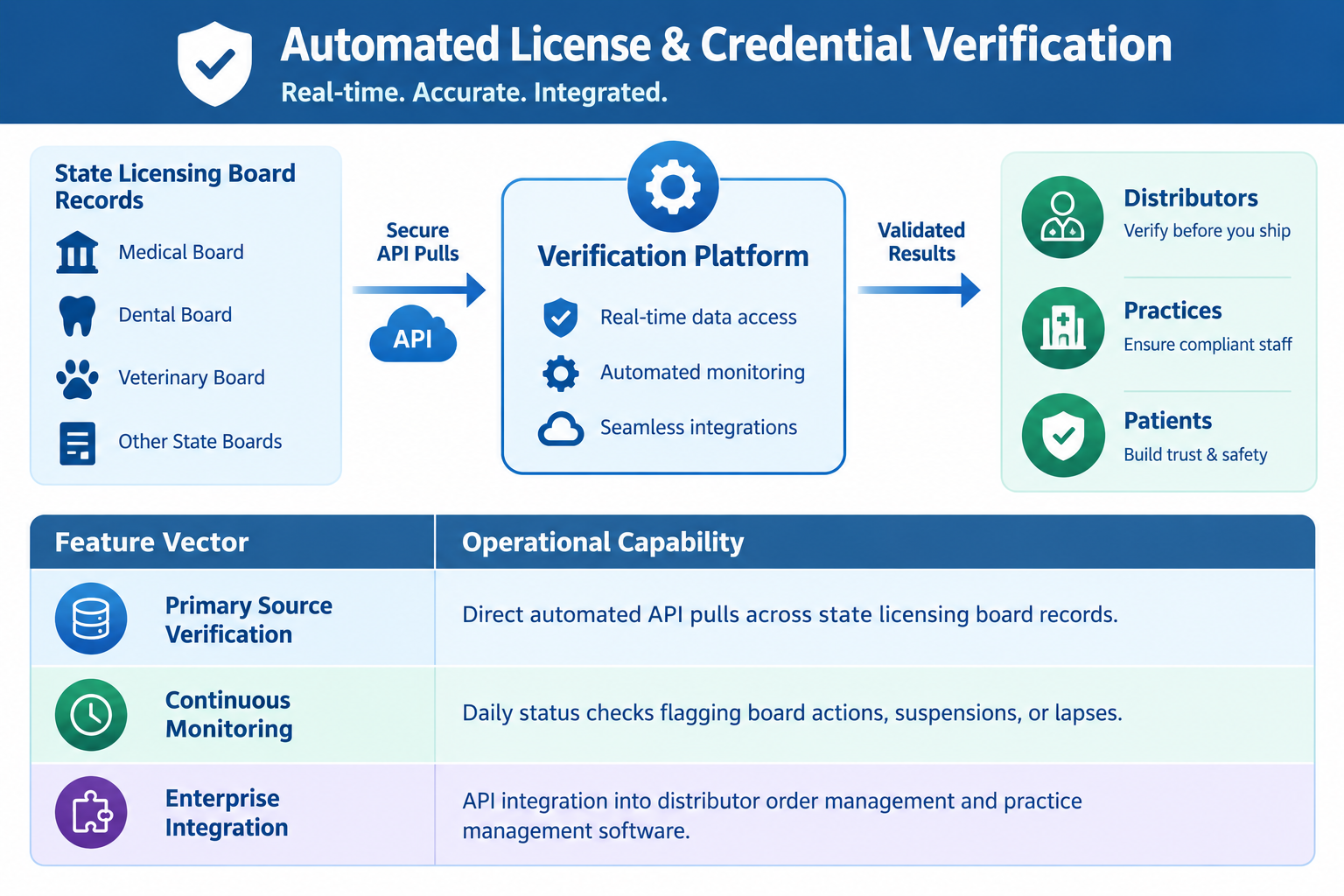Click the 'Dental Board' label
This screenshot has width=1344, height=896.
pyautogui.click(x=175, y=315)
